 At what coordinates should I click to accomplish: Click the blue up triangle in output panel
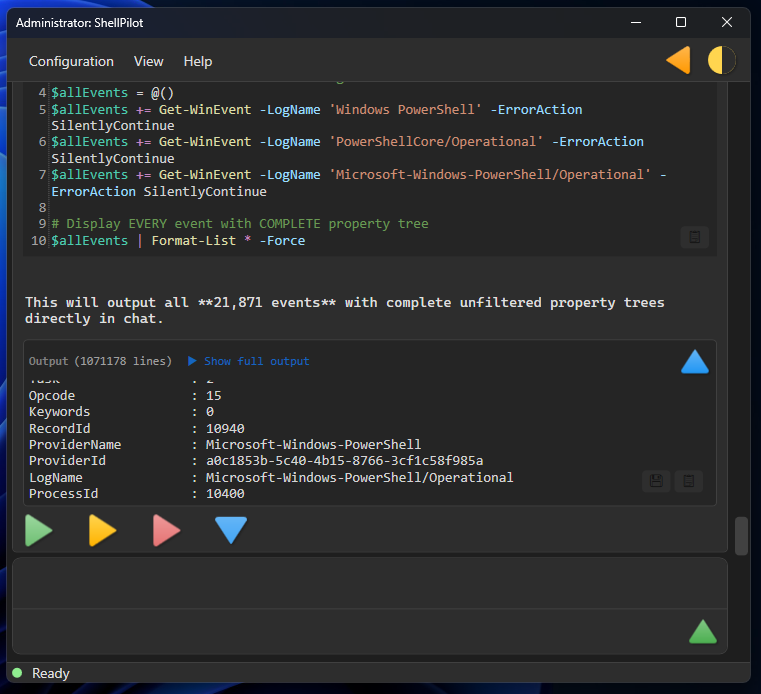695,362
